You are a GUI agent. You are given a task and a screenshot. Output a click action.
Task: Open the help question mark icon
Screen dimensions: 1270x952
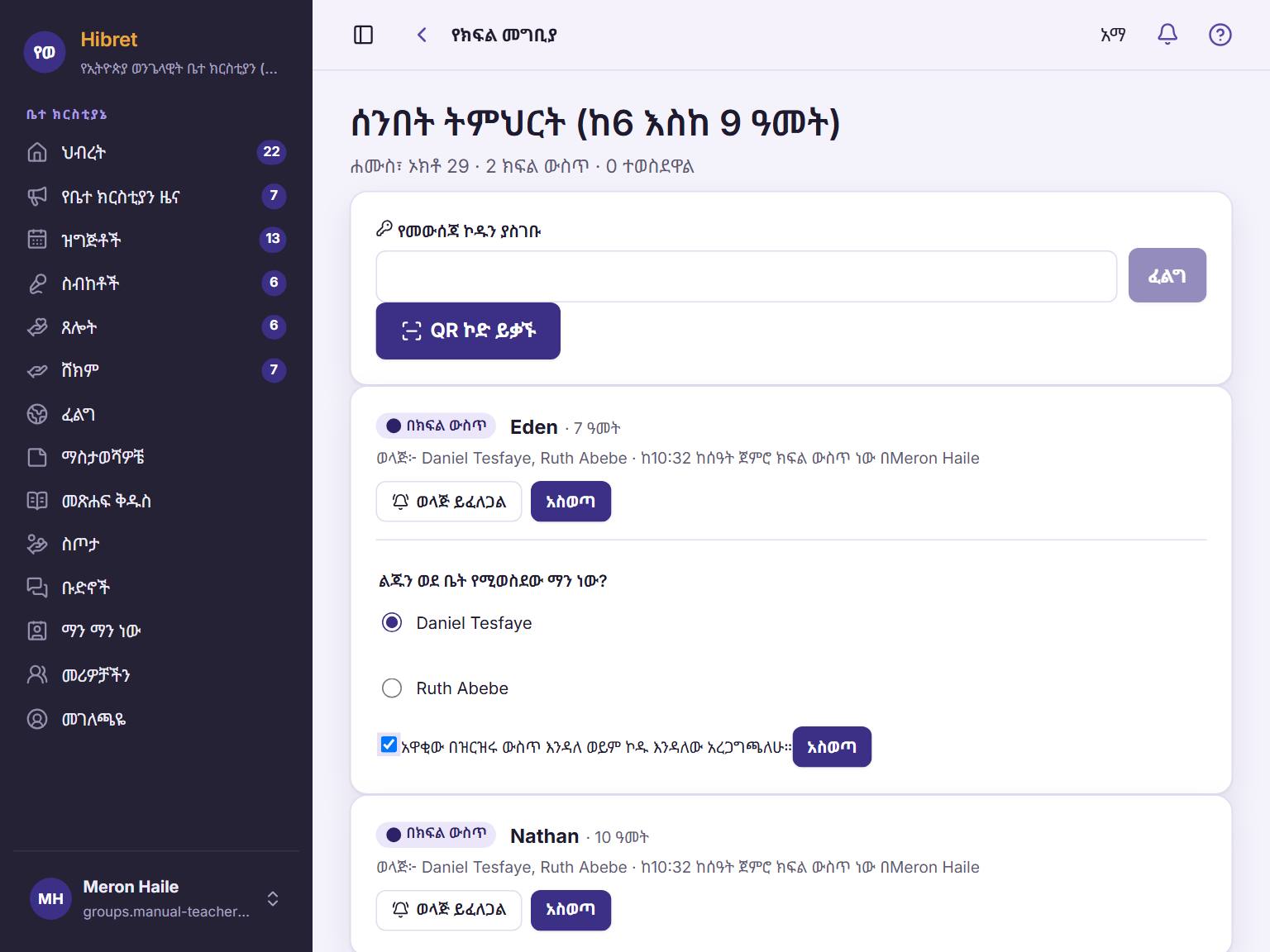click(x=1220, y=35)
